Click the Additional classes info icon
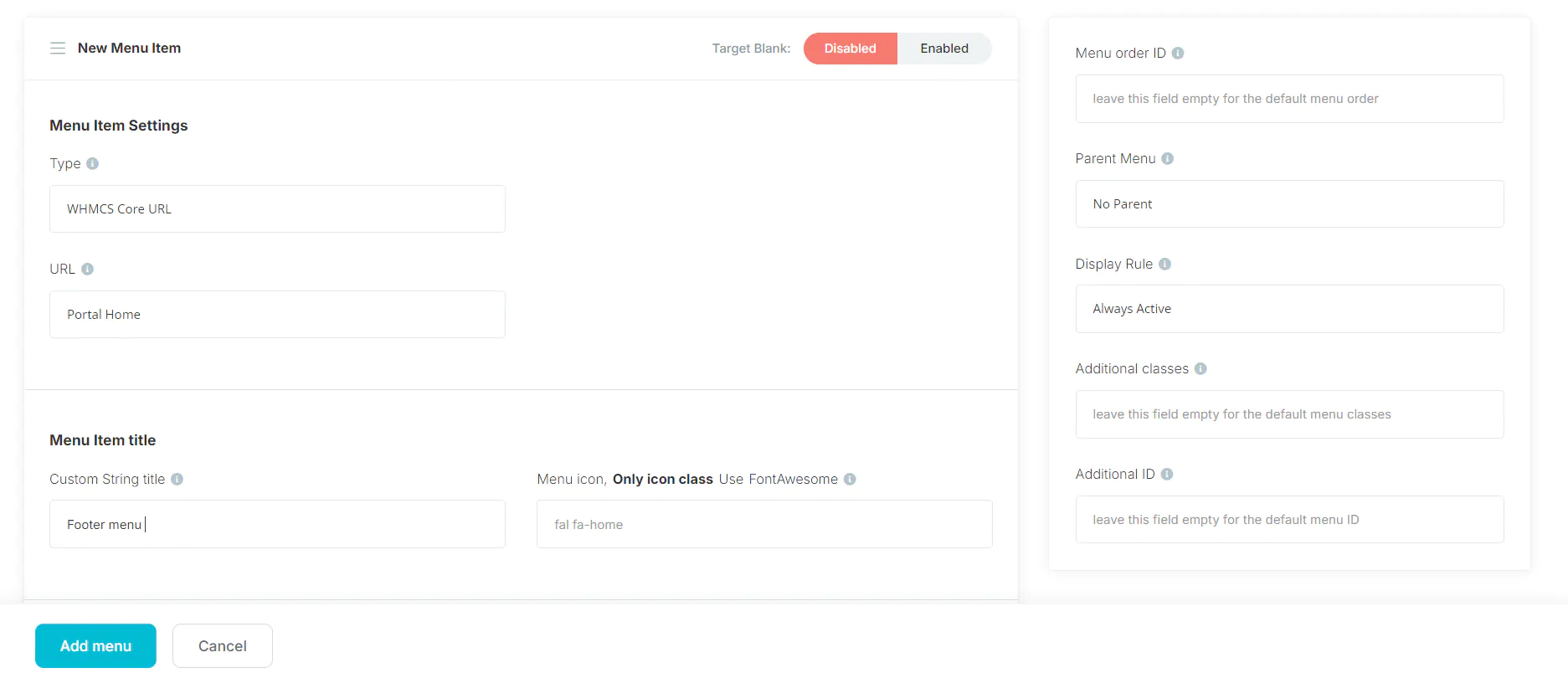Viewport: 1568px width, 673px height. pos(1200,368)
